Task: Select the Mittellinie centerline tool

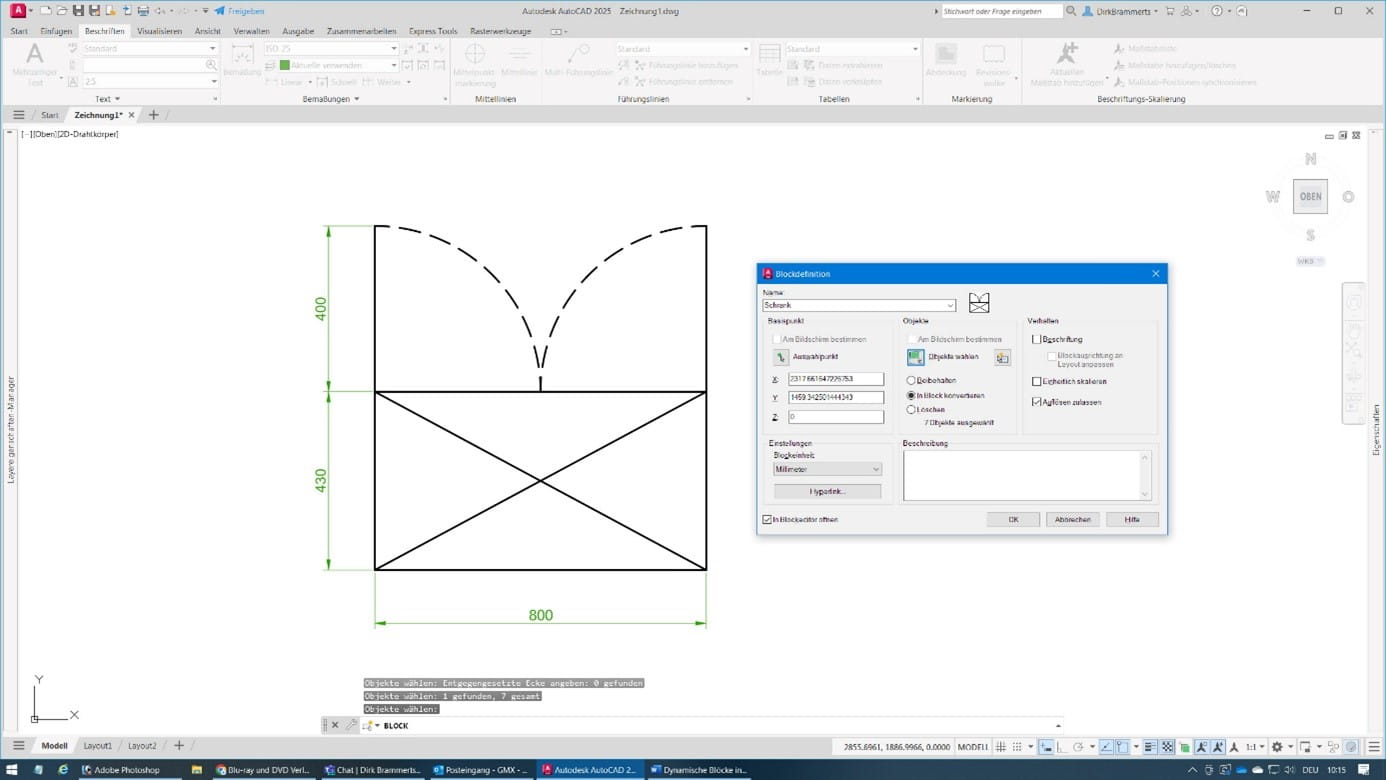Action: pos(518,62)
